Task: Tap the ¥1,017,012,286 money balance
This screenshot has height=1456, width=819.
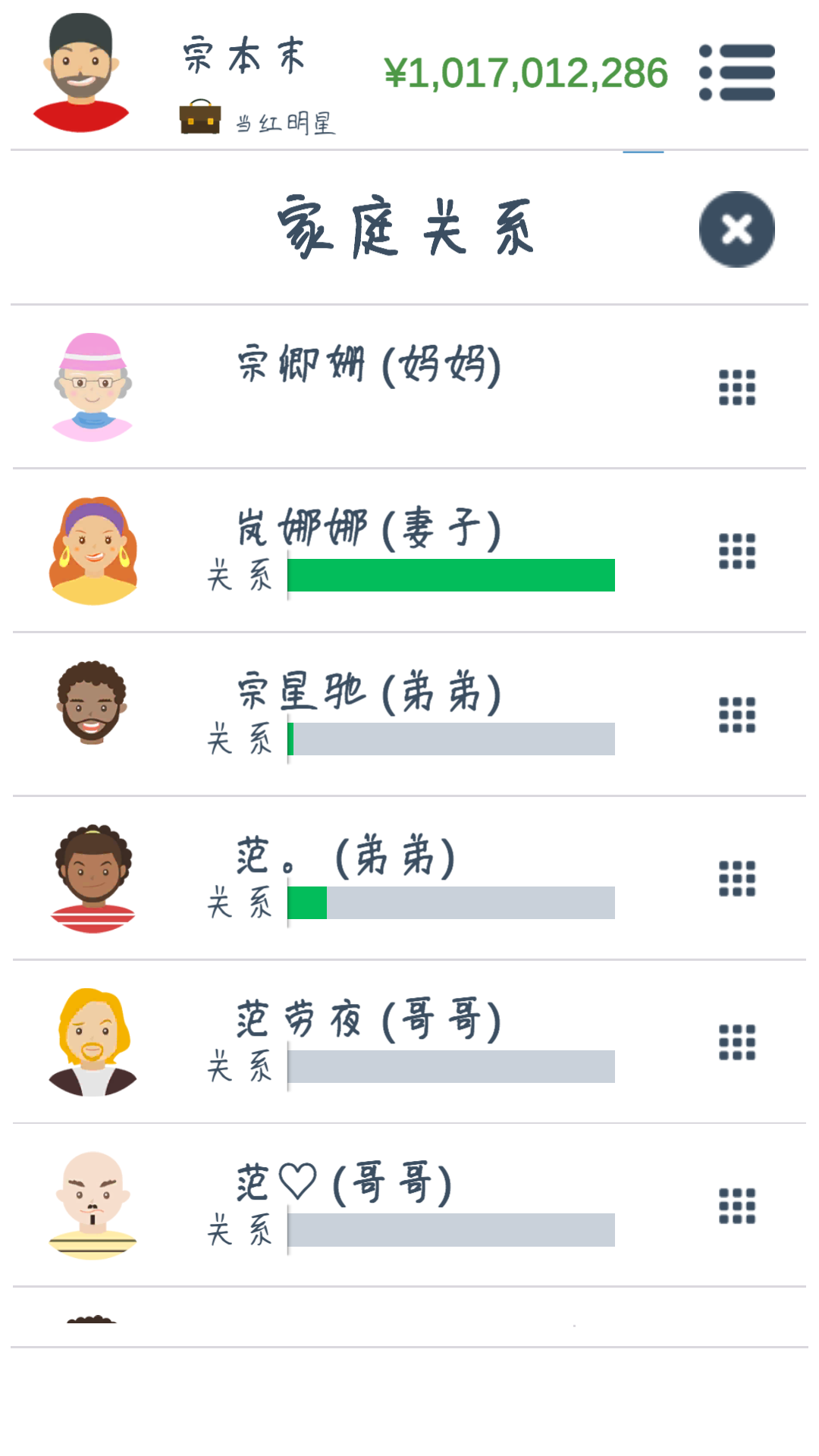Action: click(526, 74)
